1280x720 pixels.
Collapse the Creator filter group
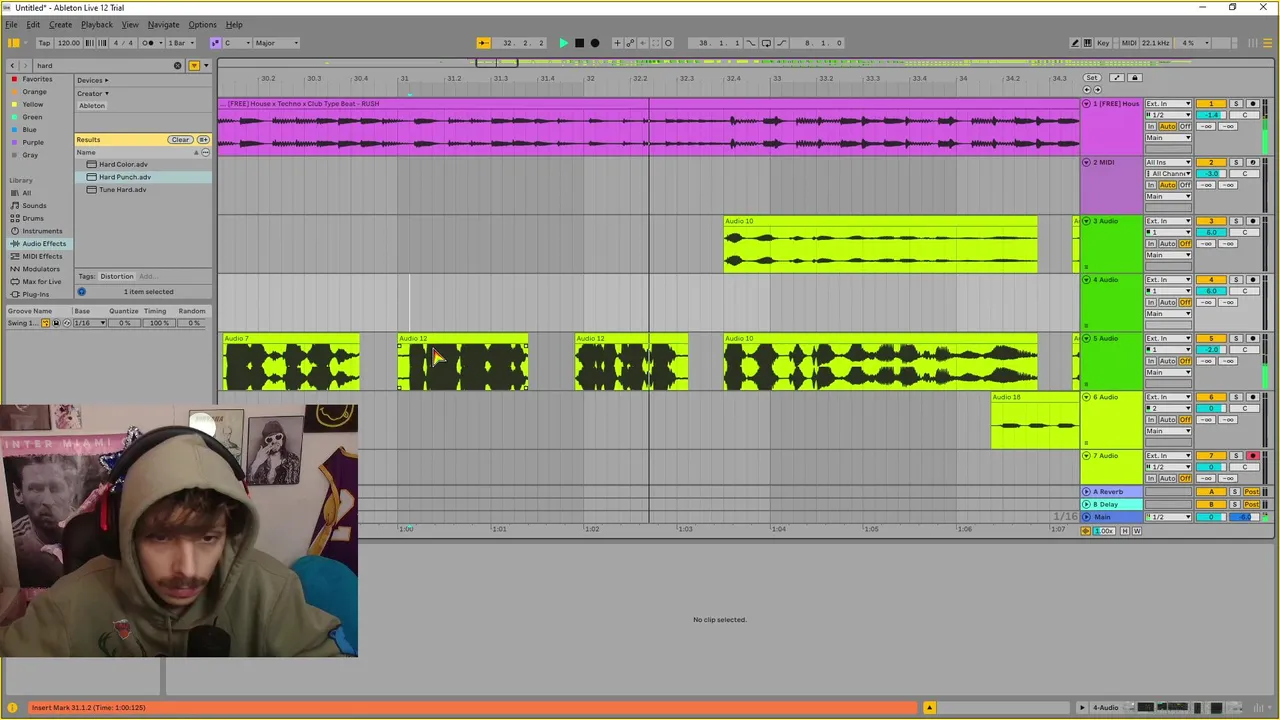(92, 93)
